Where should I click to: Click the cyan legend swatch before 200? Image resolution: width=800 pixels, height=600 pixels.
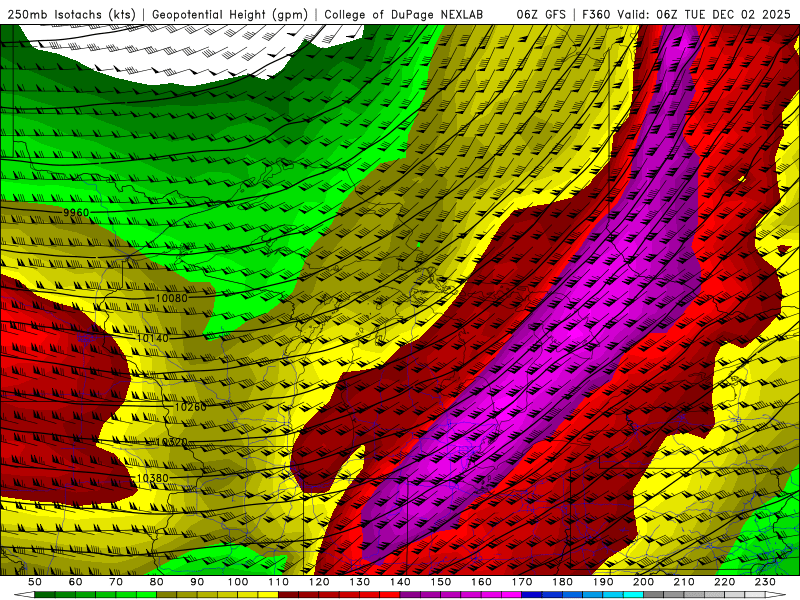633,595
